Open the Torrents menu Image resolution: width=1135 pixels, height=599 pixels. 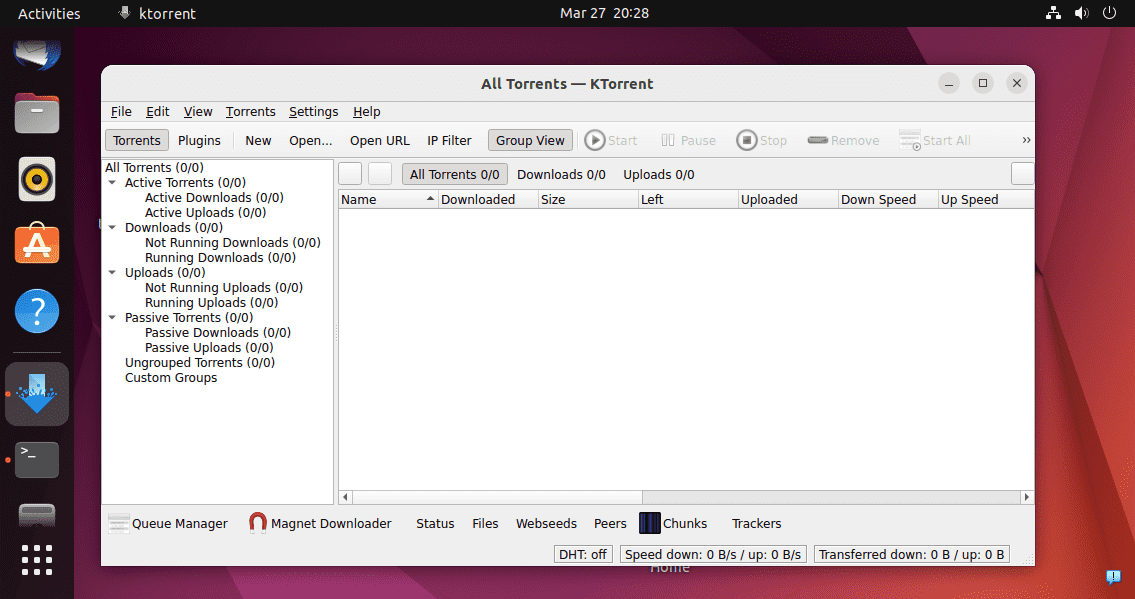point(250,111)
